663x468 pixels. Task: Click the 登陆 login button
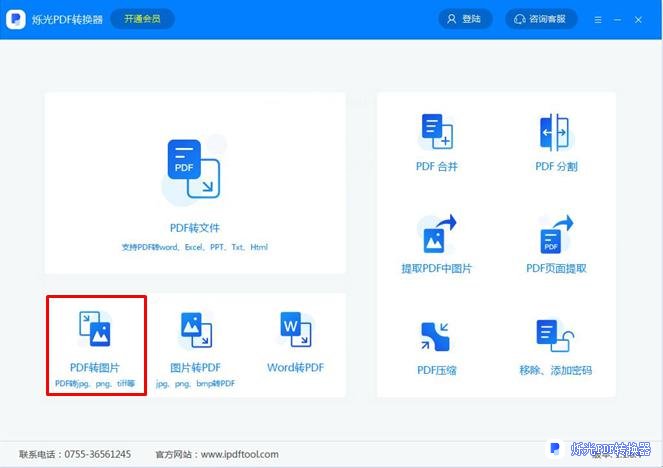click(x=464, y=19)
